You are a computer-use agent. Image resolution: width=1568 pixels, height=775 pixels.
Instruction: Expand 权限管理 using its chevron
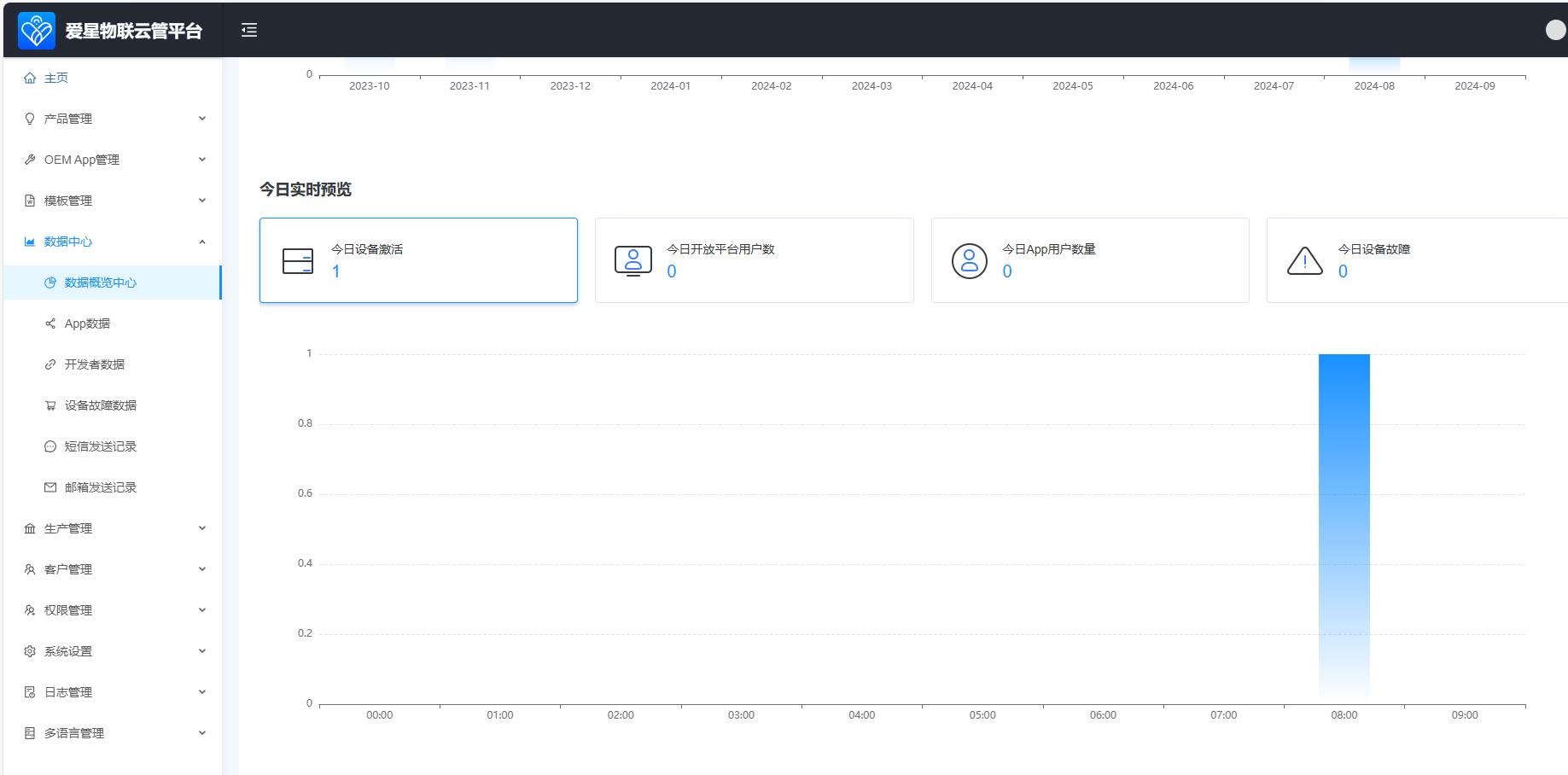click(x=202, y=610)
